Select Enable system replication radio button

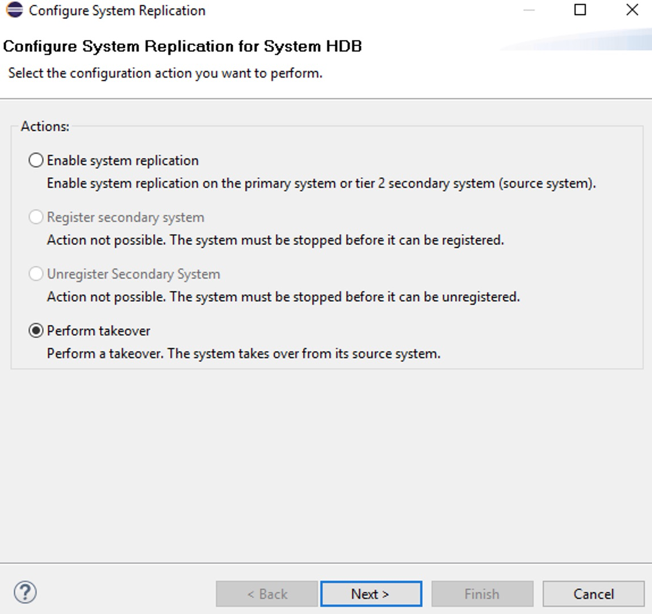(36, 160)
